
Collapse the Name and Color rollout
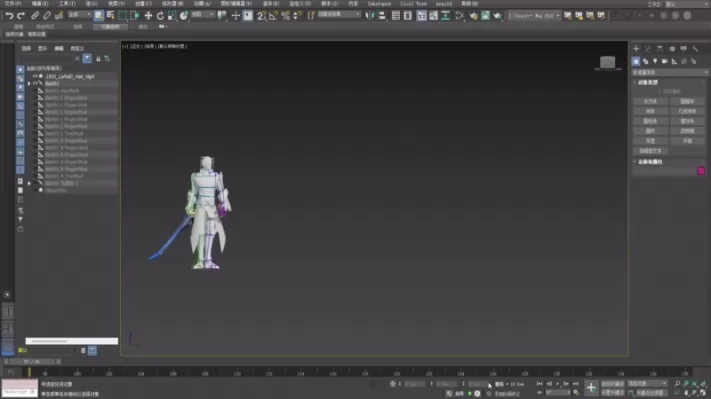[650, 162]
